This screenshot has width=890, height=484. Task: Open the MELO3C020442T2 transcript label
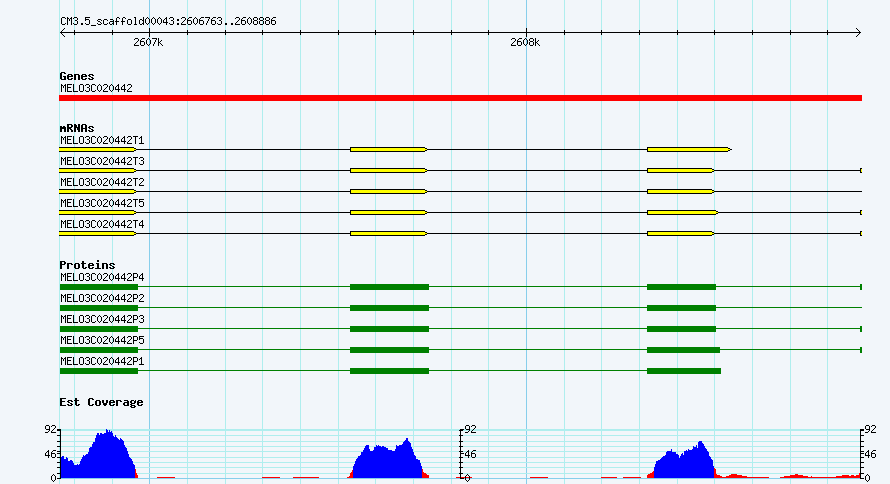tap(102, 183)
